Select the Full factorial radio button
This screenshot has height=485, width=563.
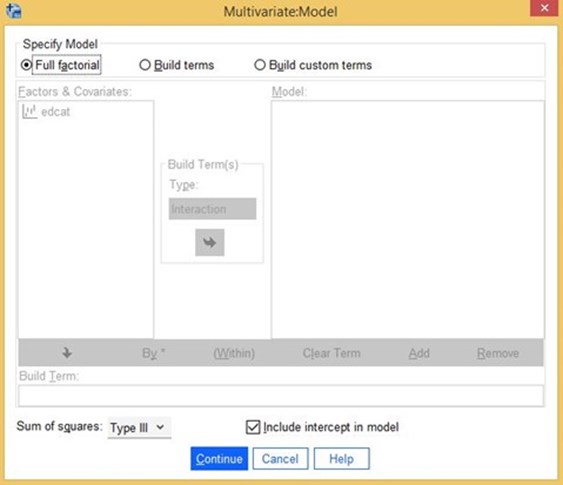pos(26,65)
